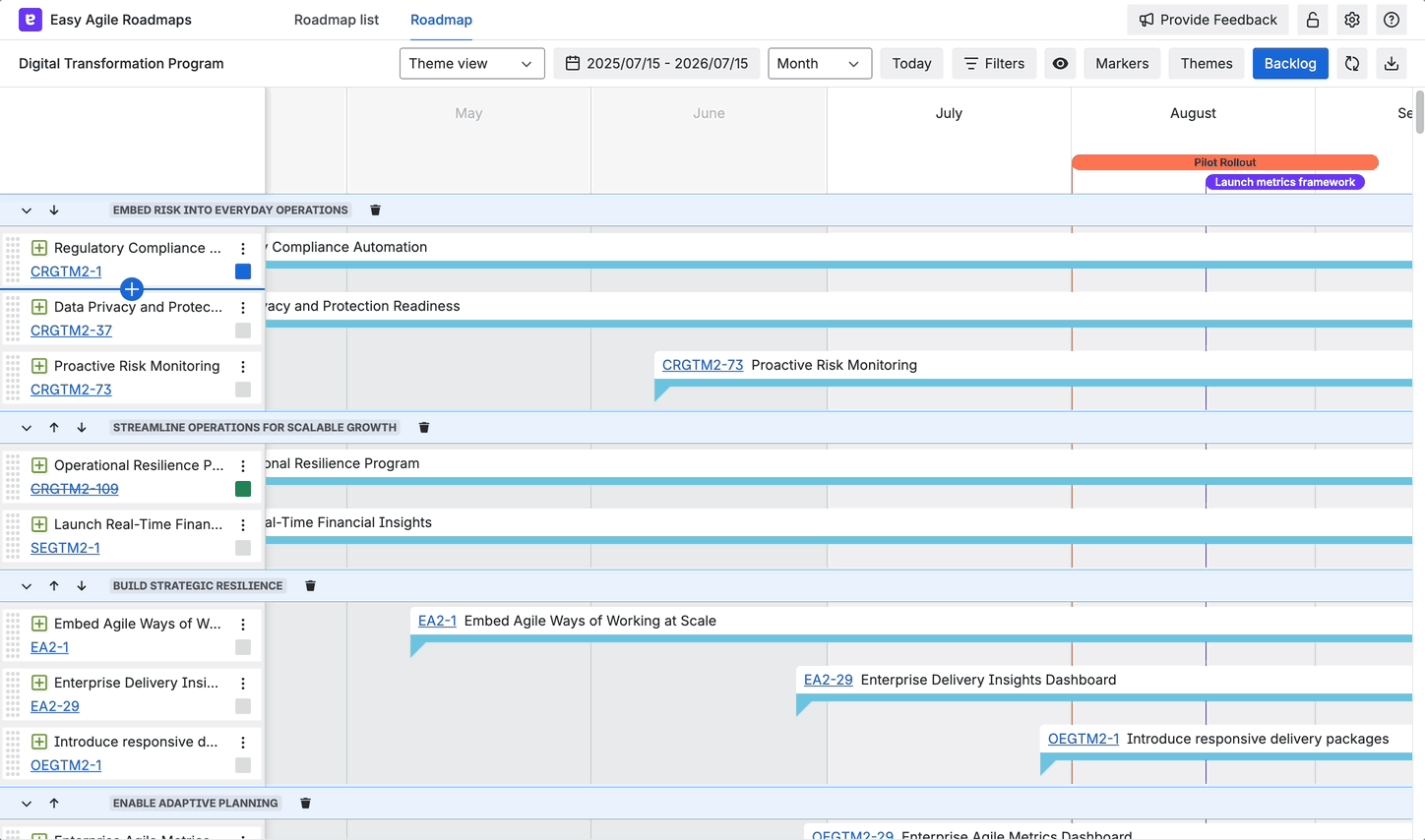The width and height of the screenshot is (1425, 840).
Task: Open settings gear icon
Action: [1352, 20]
